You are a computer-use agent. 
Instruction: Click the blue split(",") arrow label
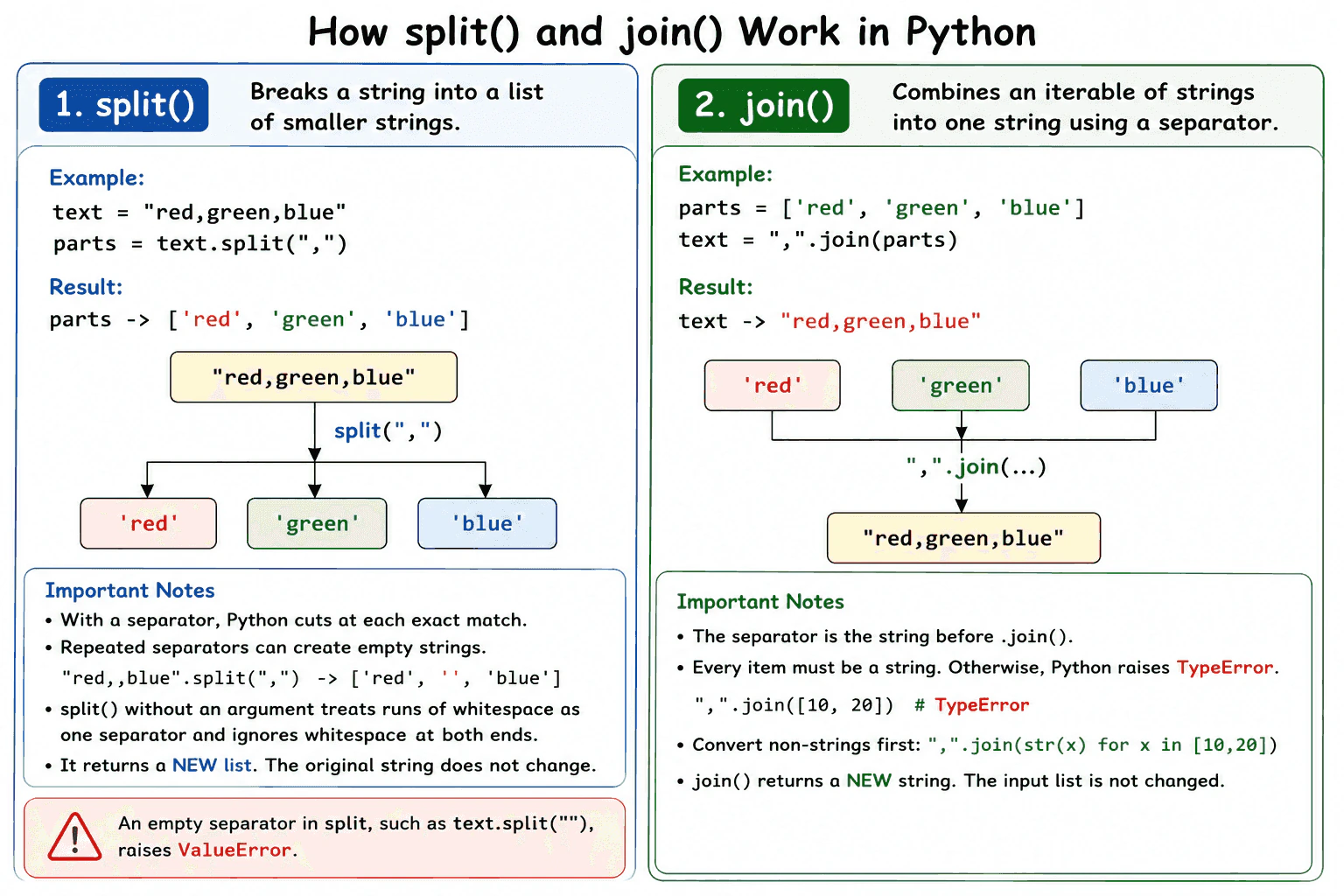coord(388,430)
